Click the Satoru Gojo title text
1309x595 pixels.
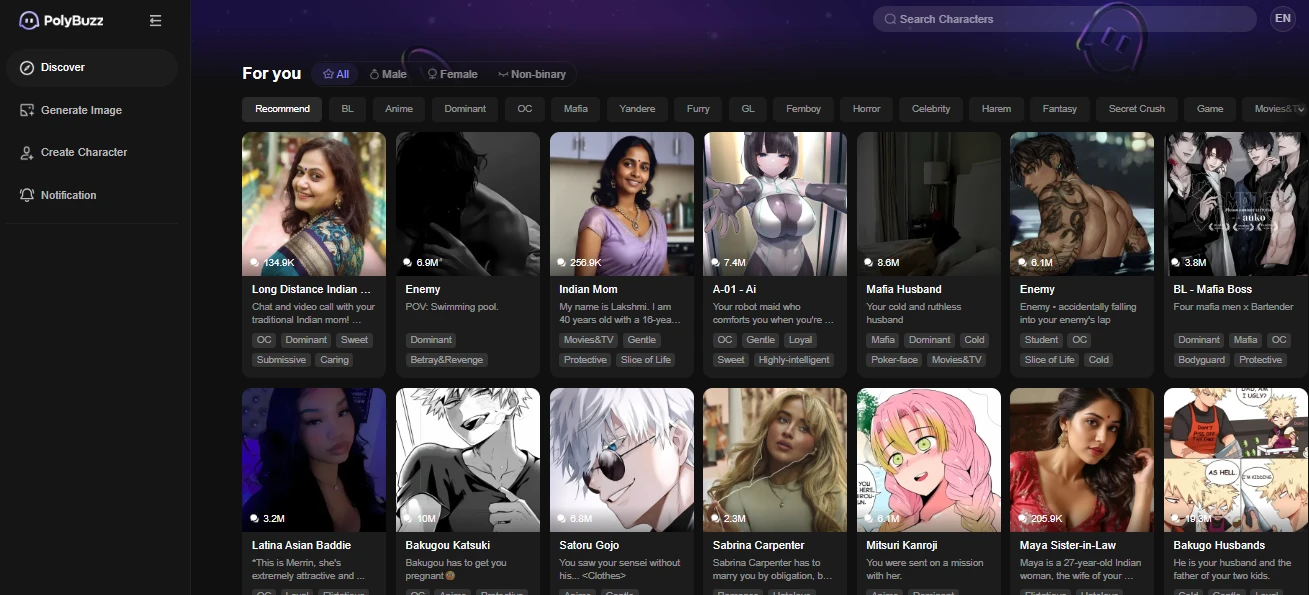[589, 545]
